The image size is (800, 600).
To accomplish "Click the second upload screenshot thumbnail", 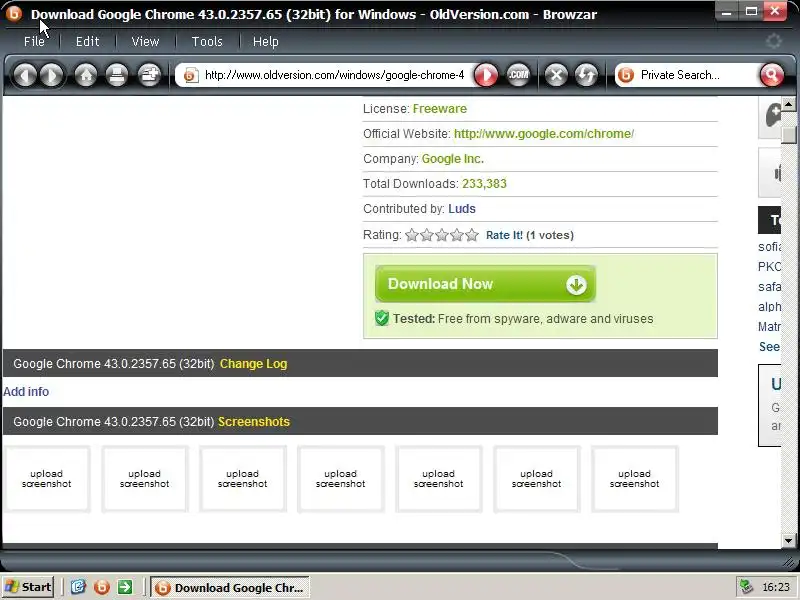I will pyautogui.click(x=144, y=479).
